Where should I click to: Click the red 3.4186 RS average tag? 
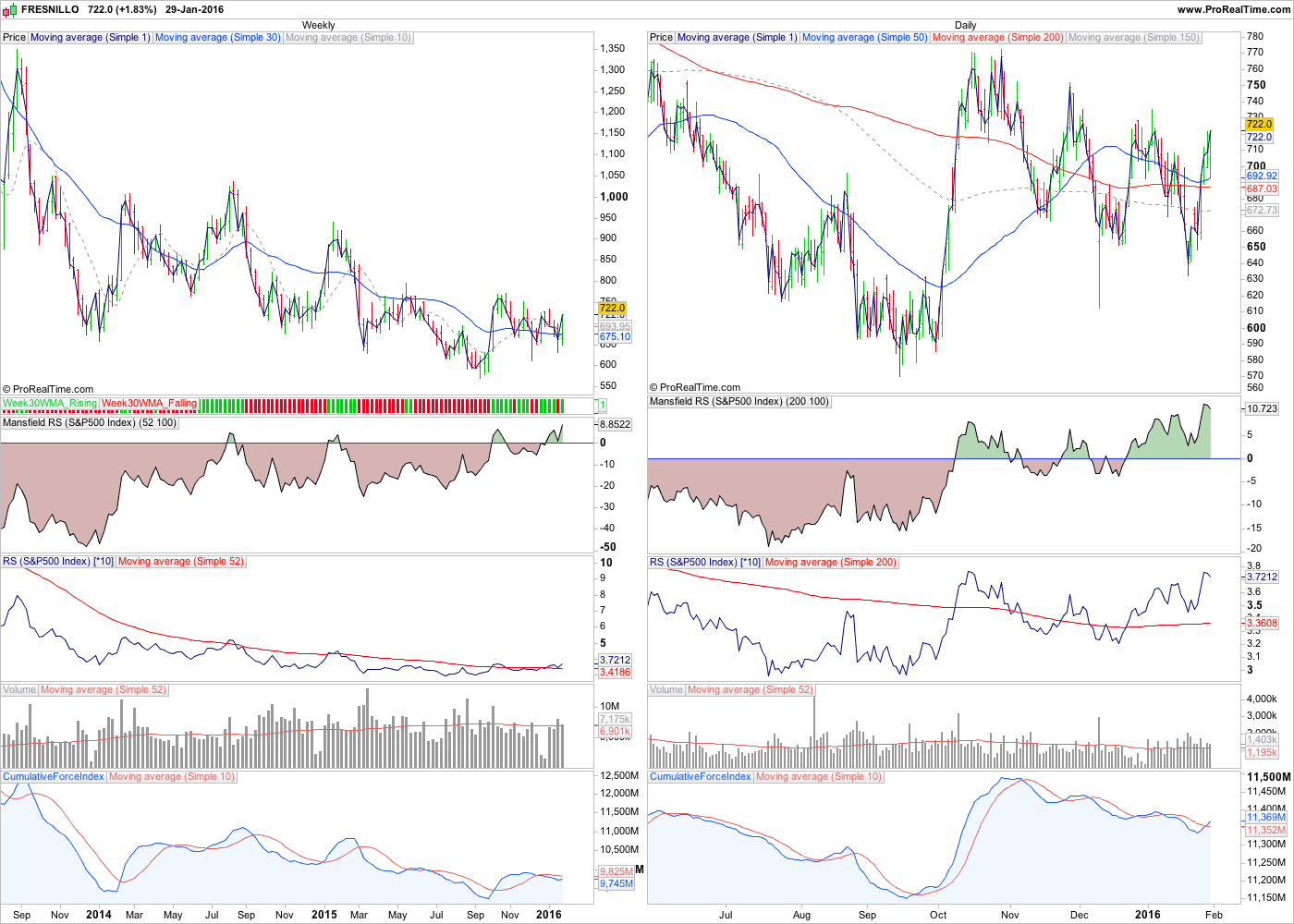point(616,672)
